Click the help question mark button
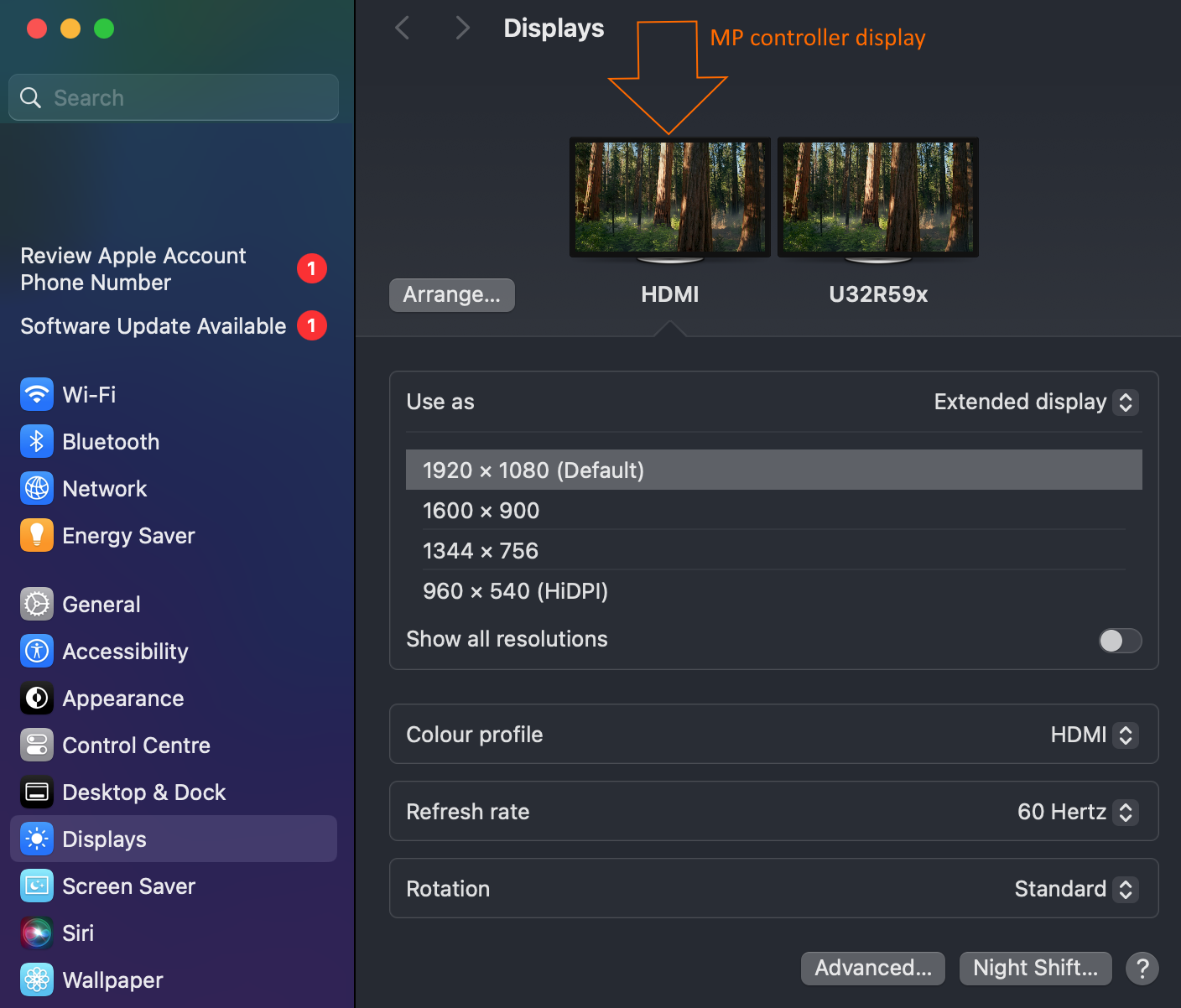The width and height of the screenshot is (1181, 1008). coord(1142,969)
